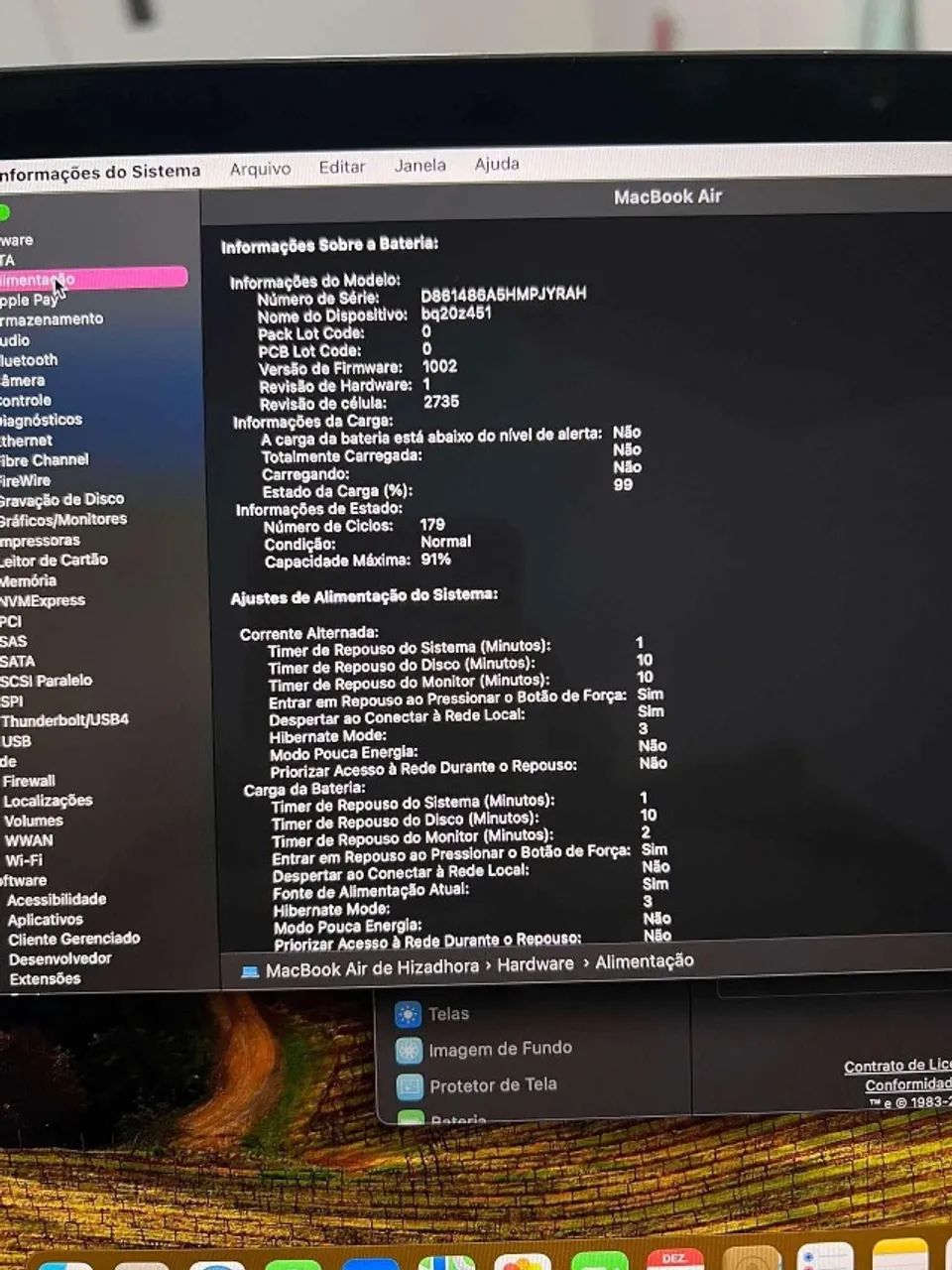The height and width of the screenshot is (1270, 952).
Task: Click serial number D861486A5HMPJYRAH
Action: pyautogui.click(x=504, y=295)
